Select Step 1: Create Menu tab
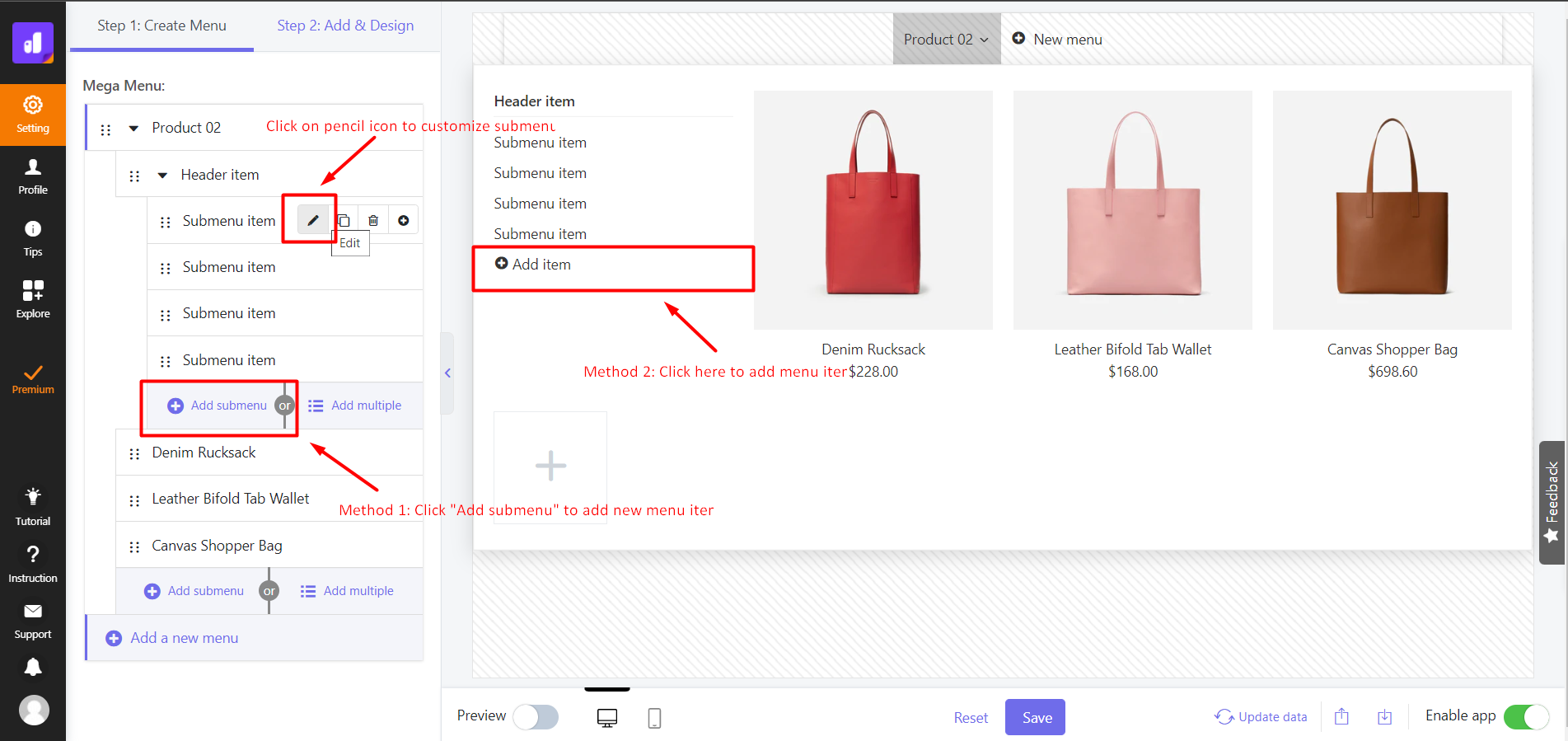The width and height of the screenshot is (1568, 741). (x=161, y=26)
